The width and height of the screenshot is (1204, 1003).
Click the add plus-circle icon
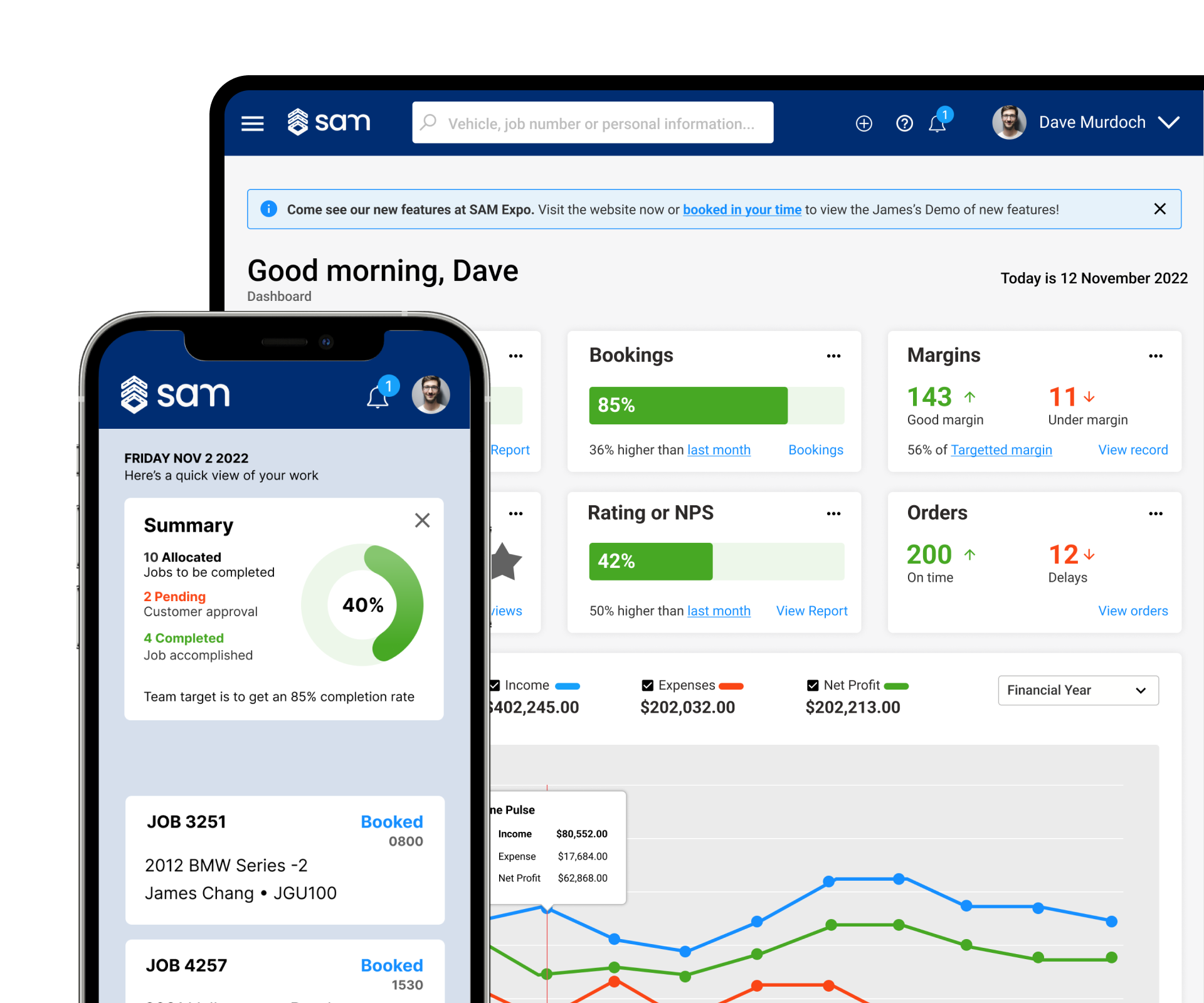(864, 123)
